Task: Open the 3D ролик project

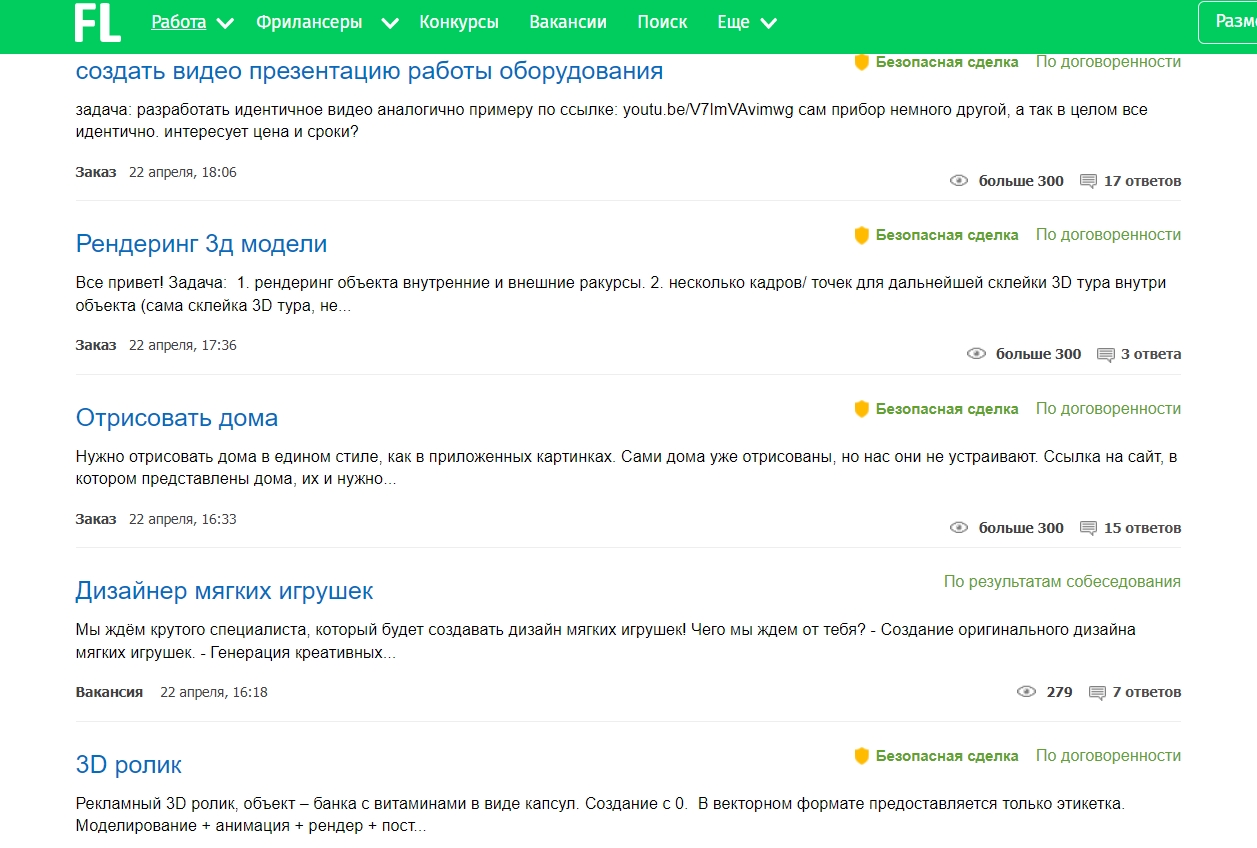Action: 129,765
